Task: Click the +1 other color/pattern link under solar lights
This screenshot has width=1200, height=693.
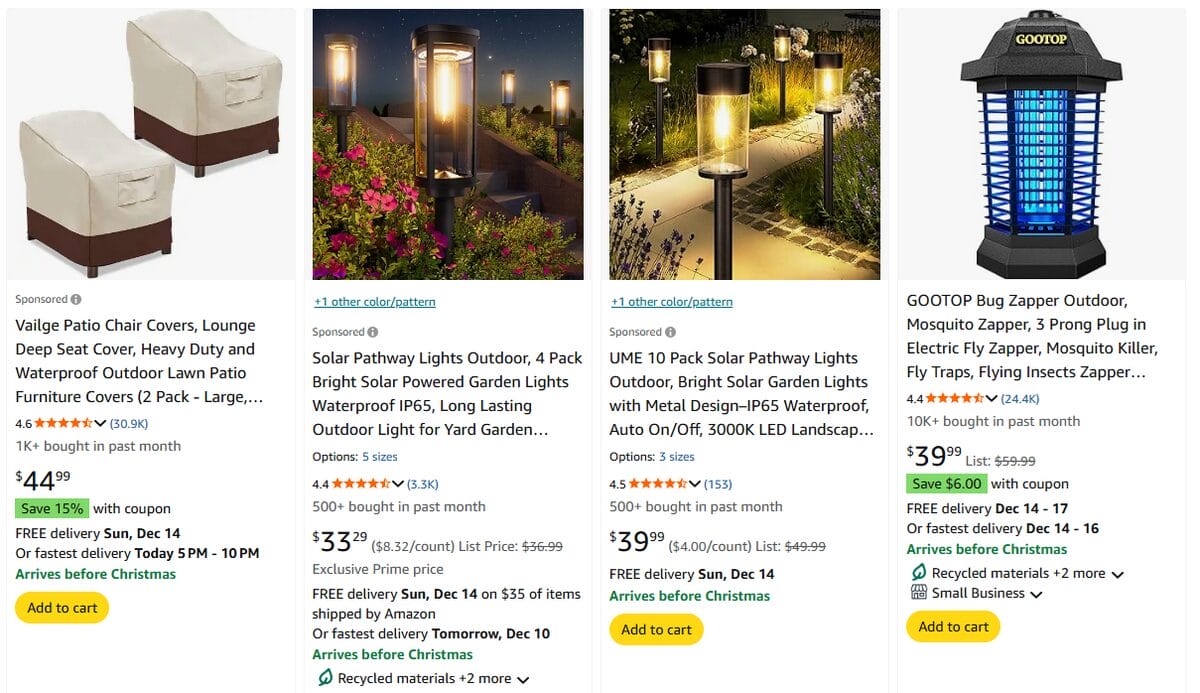Action: click(374, 301)
